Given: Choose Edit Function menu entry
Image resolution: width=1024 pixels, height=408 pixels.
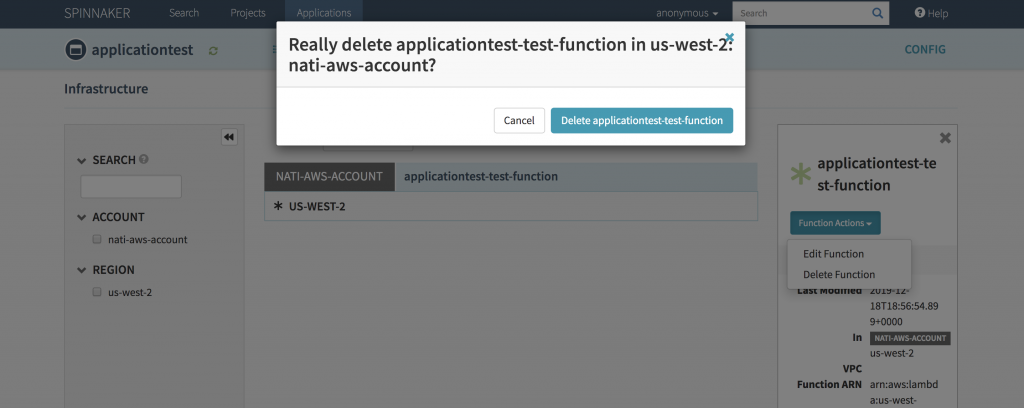Looking at the screenshot, I should [x=833, y=254].
